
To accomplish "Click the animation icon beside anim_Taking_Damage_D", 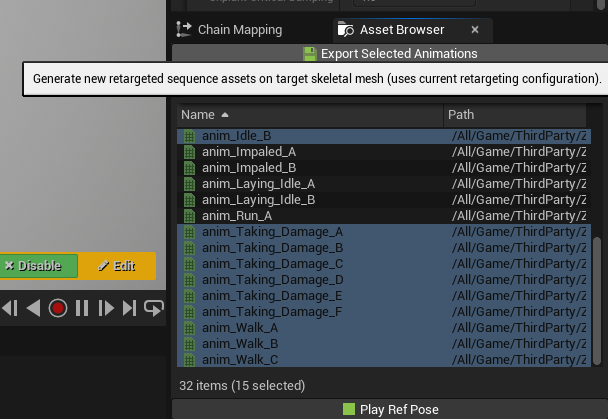I will pos(189,280).
